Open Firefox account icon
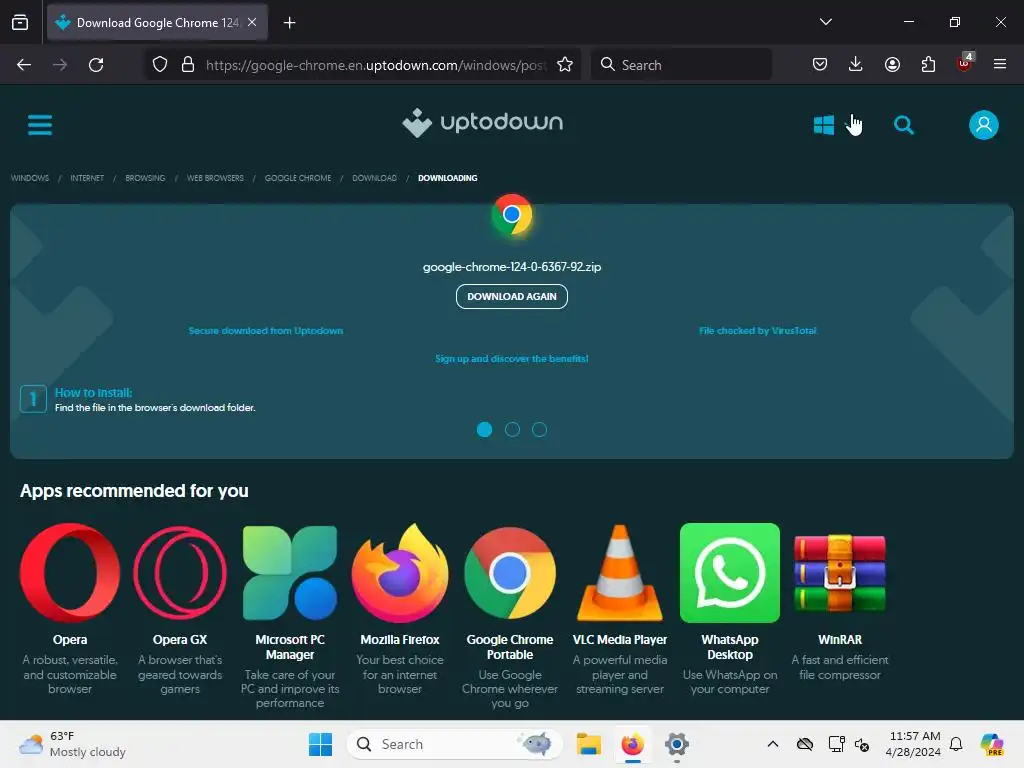 point(892,65)
